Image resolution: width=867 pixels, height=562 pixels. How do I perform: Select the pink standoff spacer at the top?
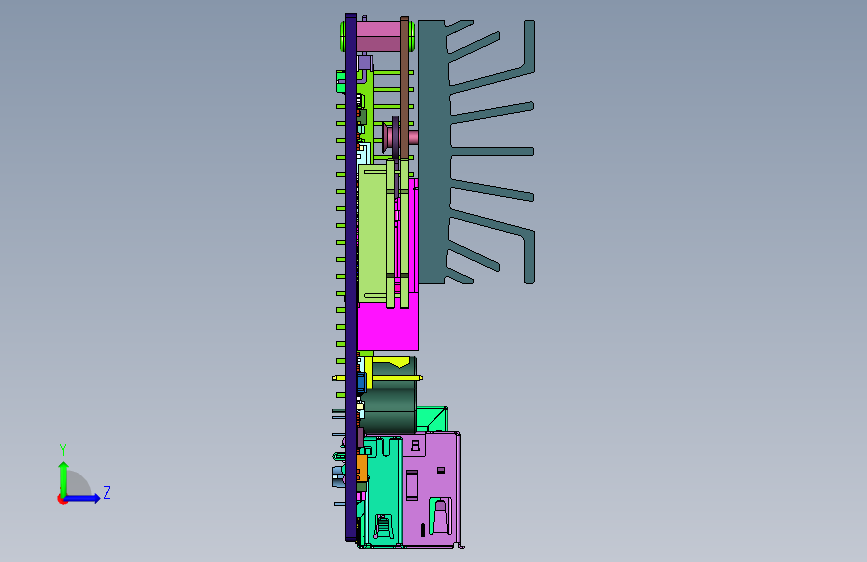[378, 37]
